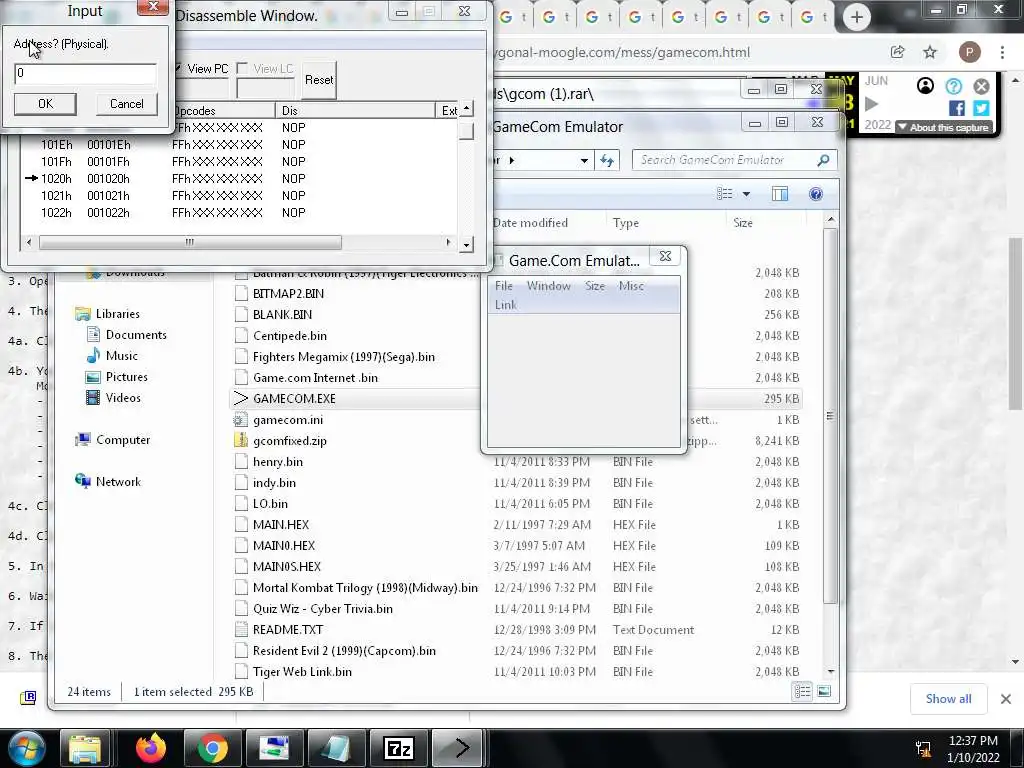Select BITMAP2.BIN file
The height and width of the screenshot is (768, 1024).
pos(288,294)
